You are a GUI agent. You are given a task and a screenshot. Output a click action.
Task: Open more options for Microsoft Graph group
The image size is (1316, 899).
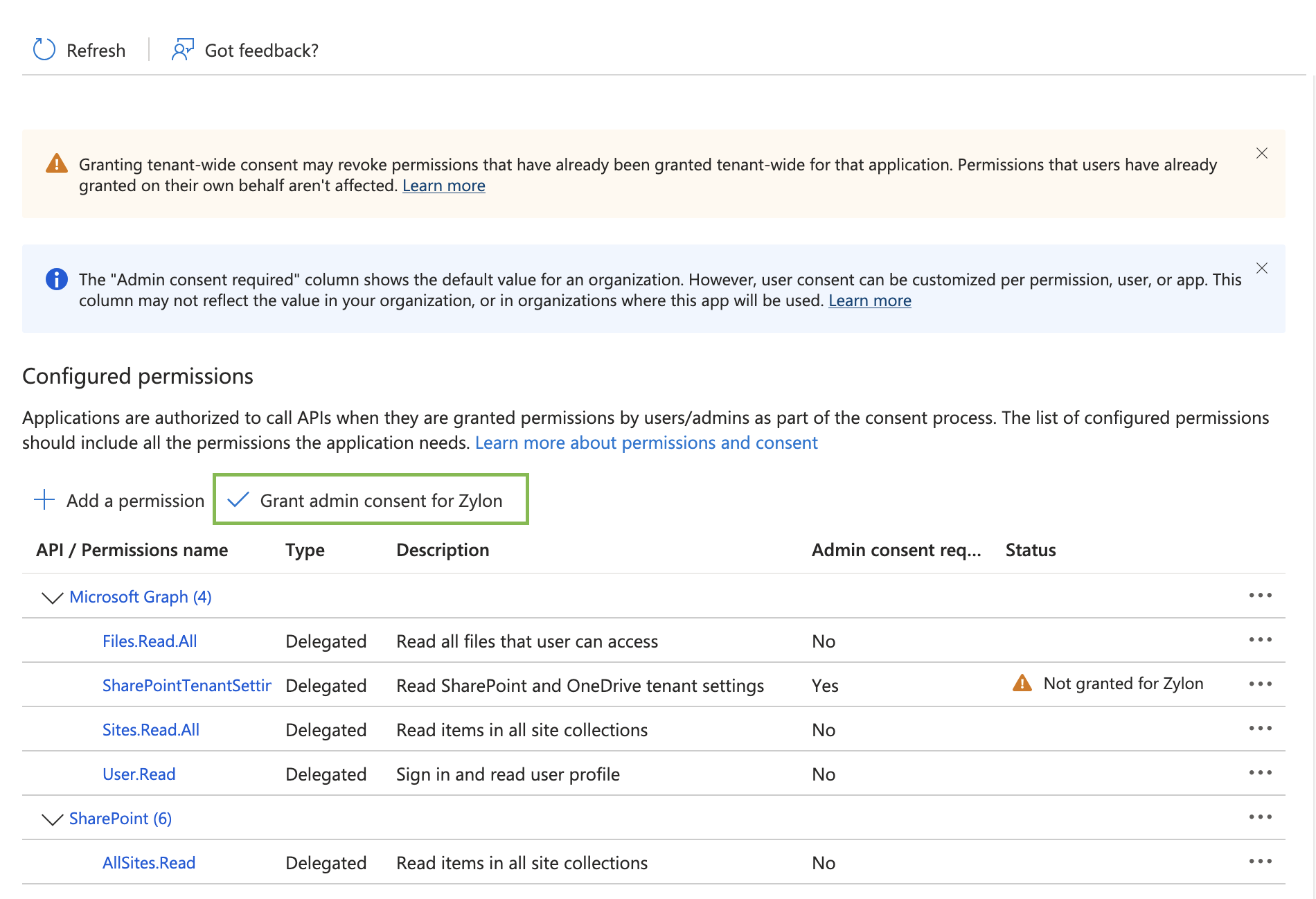(1261, 596)
